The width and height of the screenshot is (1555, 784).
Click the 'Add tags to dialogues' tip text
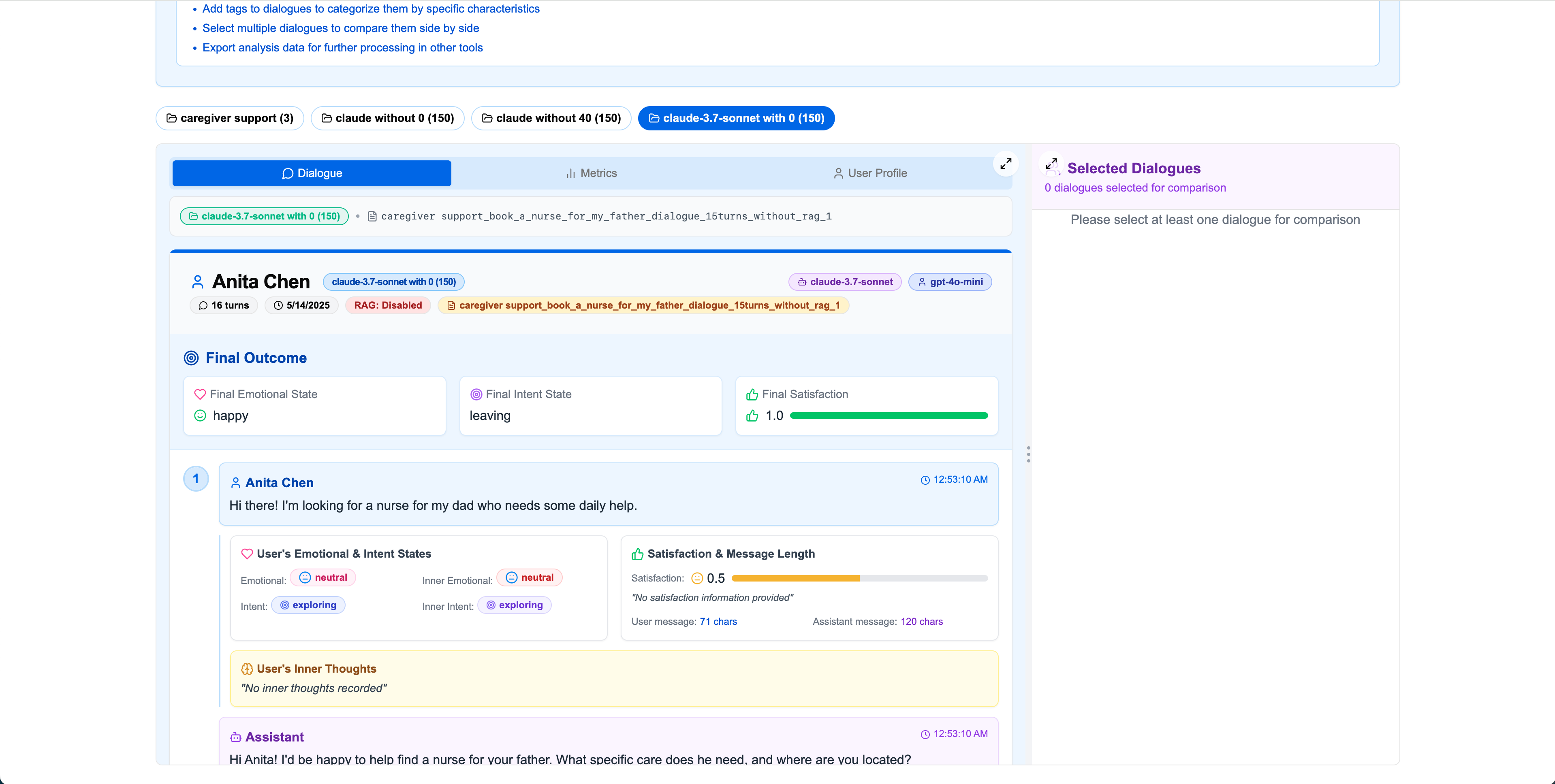(371, 9)
